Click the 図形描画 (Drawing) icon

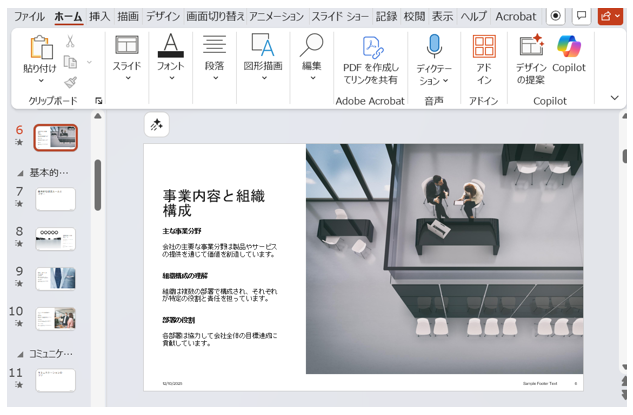[x=263, y=45]
